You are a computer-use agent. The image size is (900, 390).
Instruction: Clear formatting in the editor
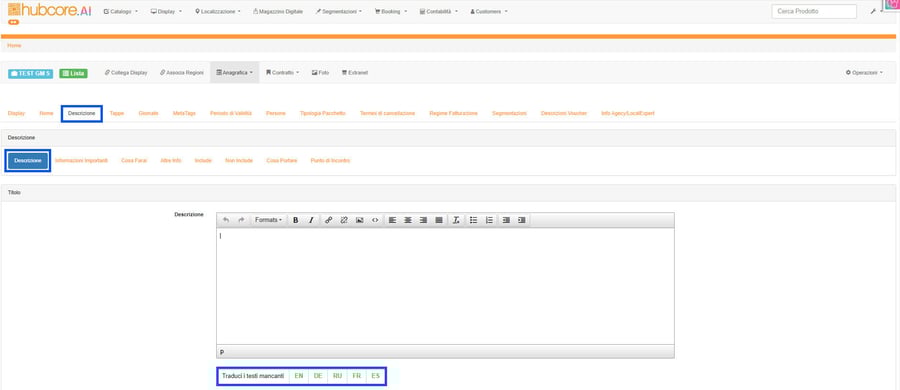pos(456,220)
